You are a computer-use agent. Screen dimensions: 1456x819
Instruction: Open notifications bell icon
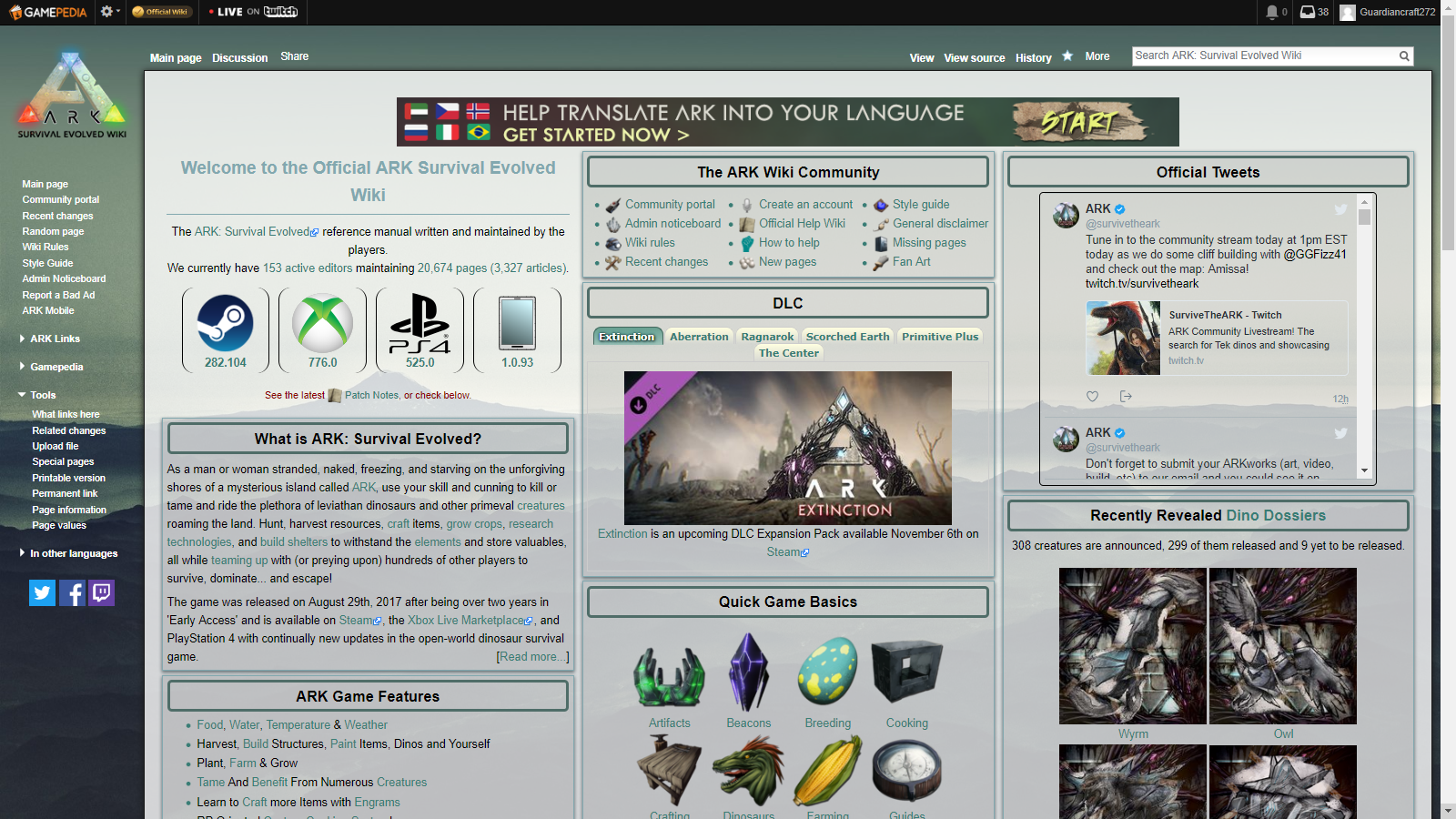[x=1271, y=12]
